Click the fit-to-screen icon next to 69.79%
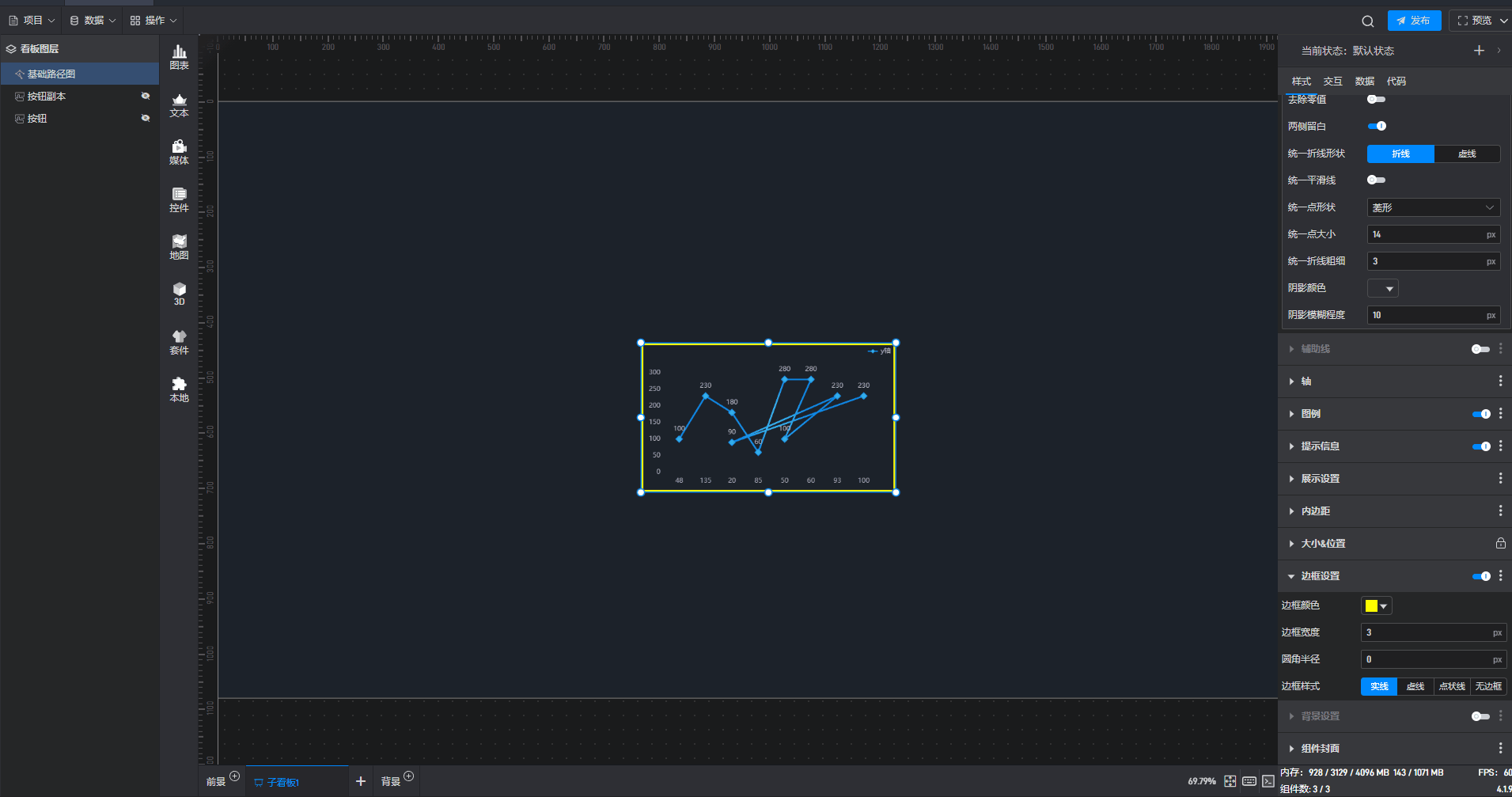Screen dimensions: 1512x797 (x=1230, y=781)
